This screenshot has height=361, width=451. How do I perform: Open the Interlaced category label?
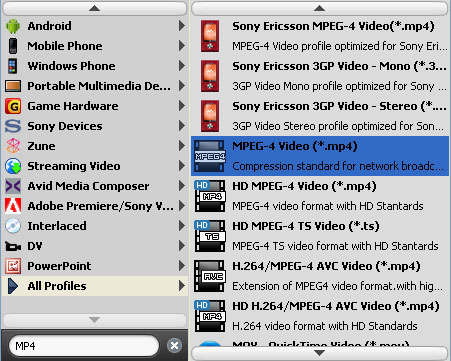tap(57, 226)
